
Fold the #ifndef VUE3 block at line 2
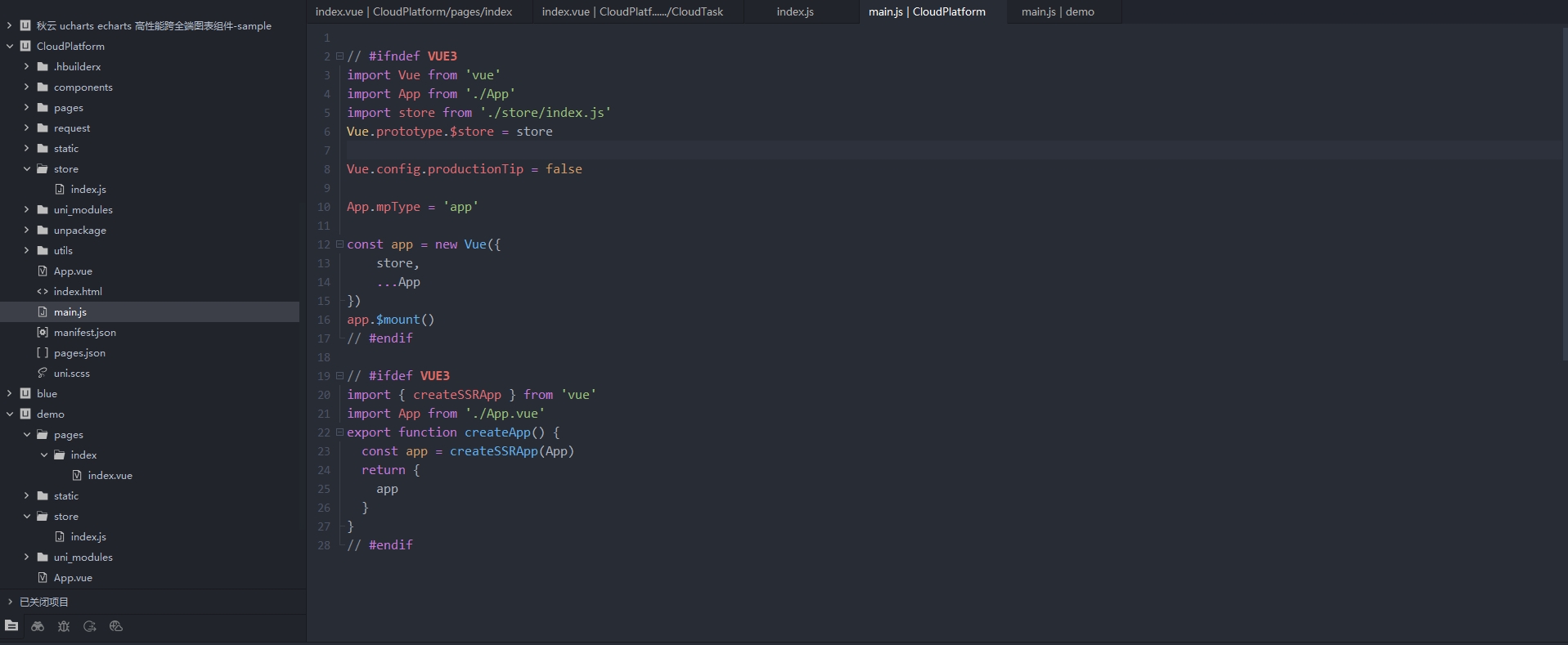point(339,56)
